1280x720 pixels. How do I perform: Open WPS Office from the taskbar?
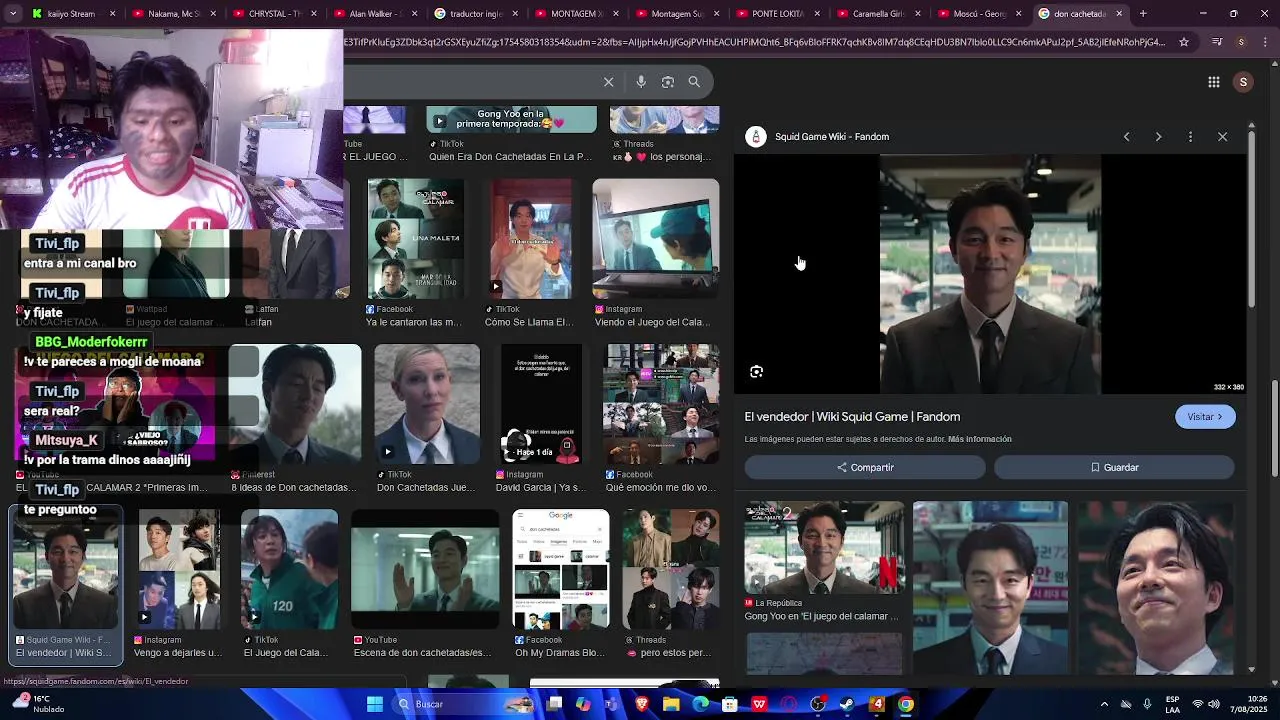(x=759, y=704)
